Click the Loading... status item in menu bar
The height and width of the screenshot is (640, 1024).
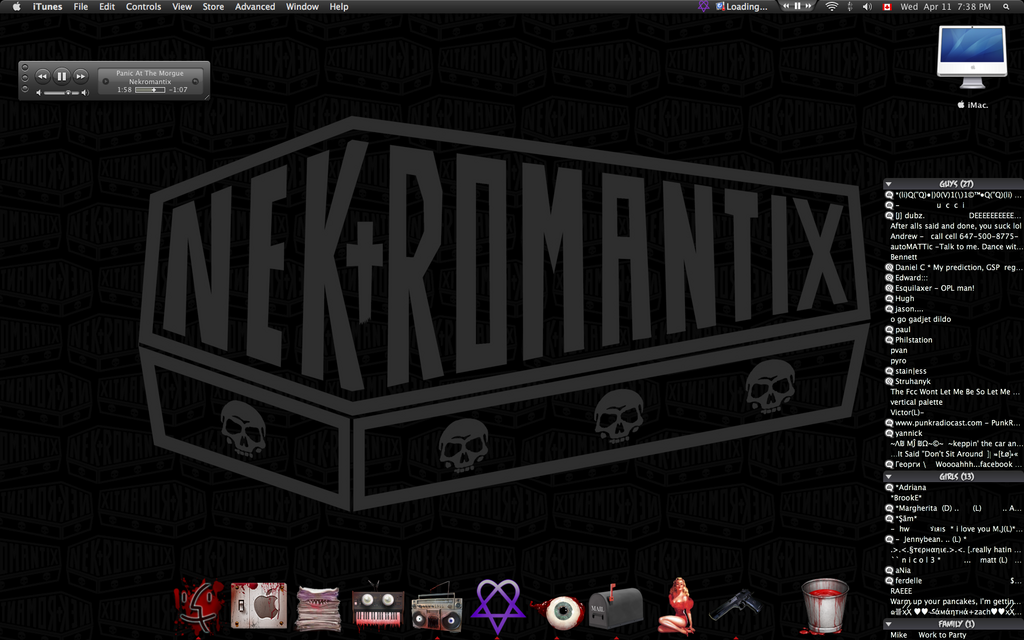point(742,7)
